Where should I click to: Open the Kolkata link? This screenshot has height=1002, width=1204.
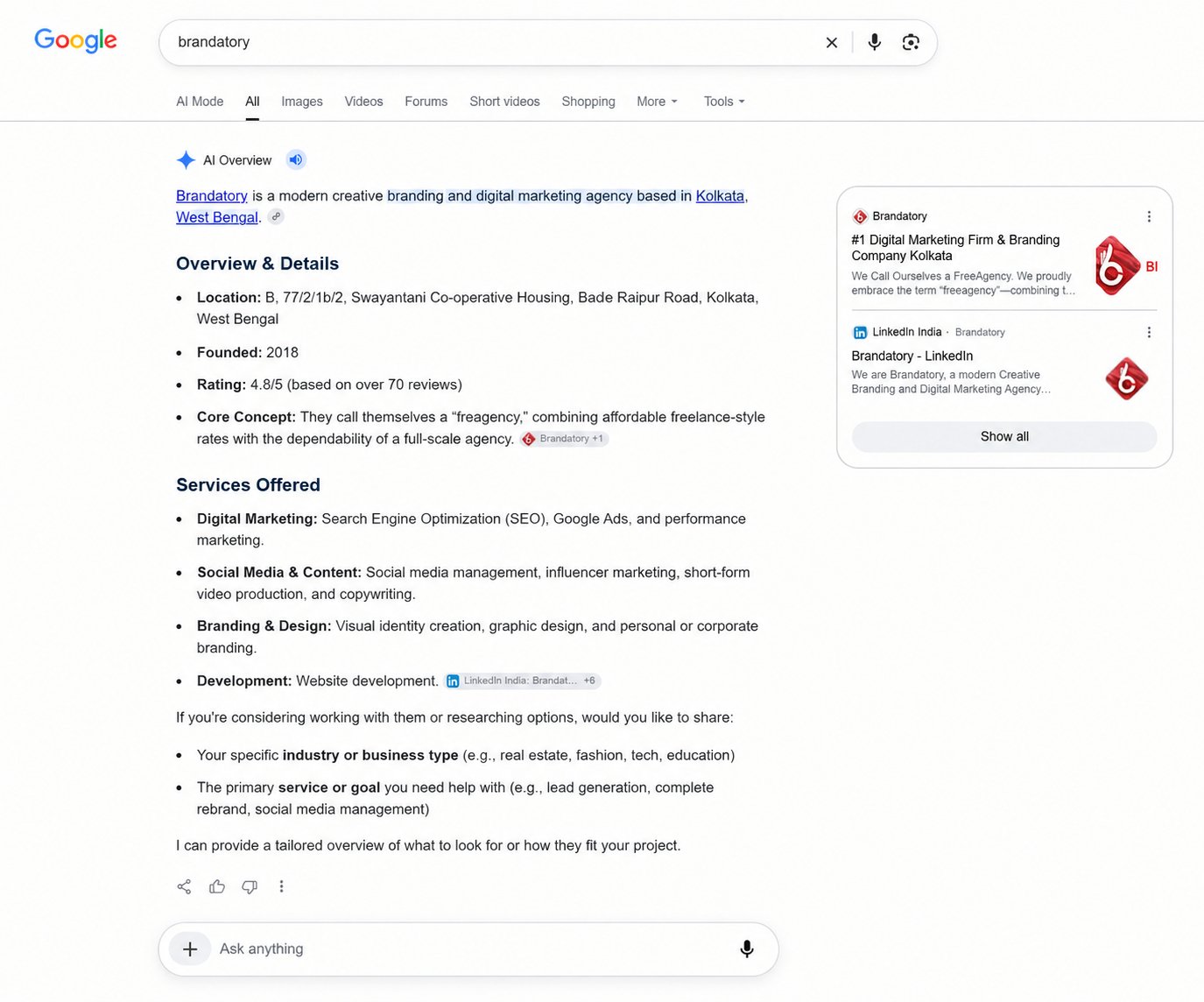720,196
